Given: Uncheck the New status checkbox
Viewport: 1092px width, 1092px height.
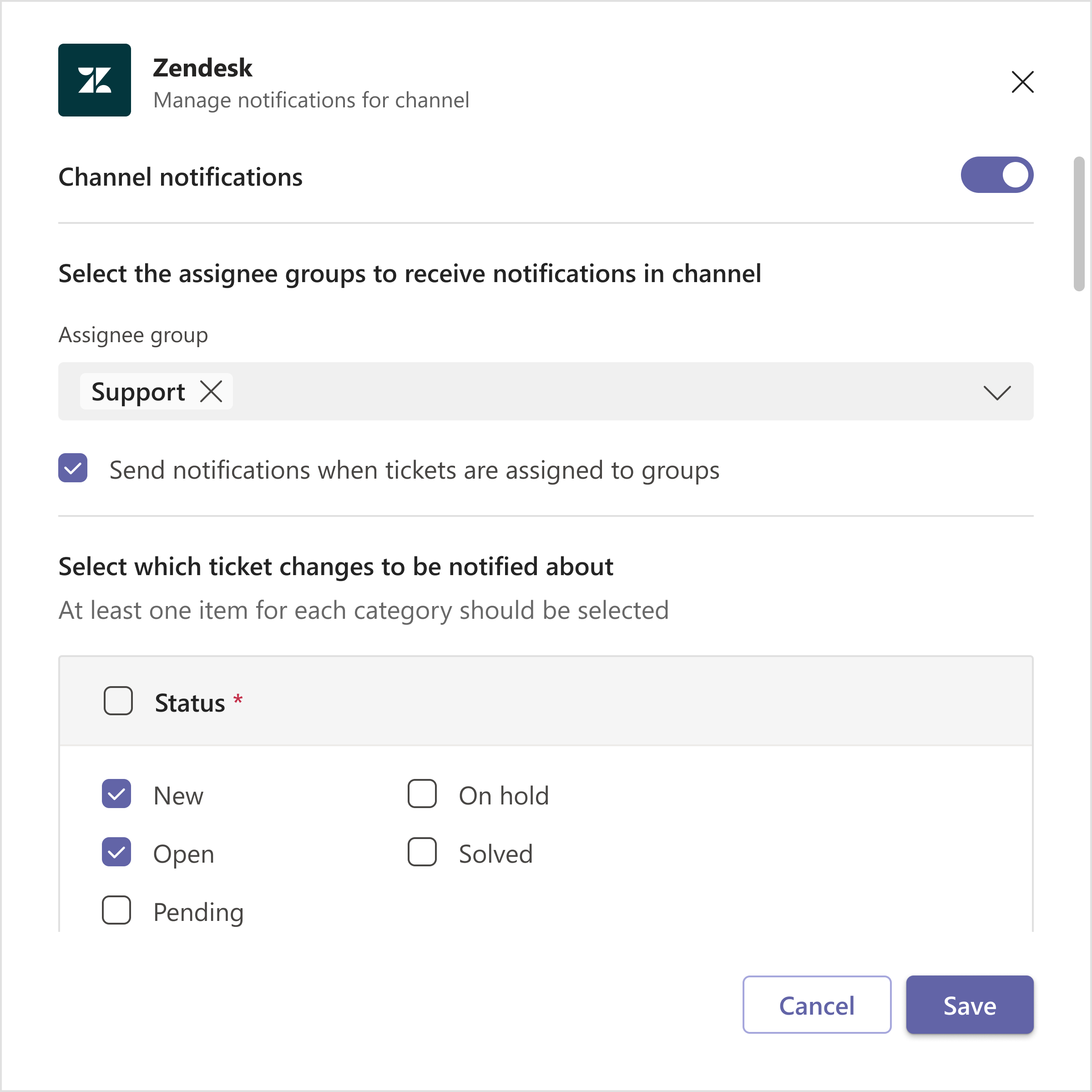Looking at the screenshot, I should [116, 794].
